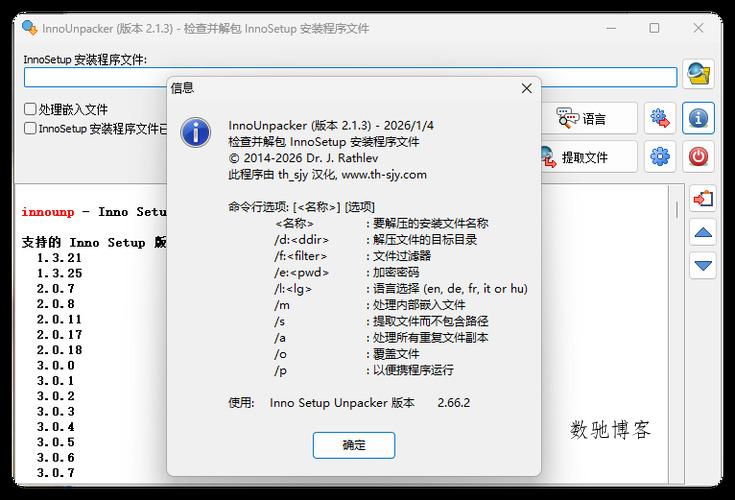
Task: Open the browse file icon next to the path field
Action: coord(698,74)
